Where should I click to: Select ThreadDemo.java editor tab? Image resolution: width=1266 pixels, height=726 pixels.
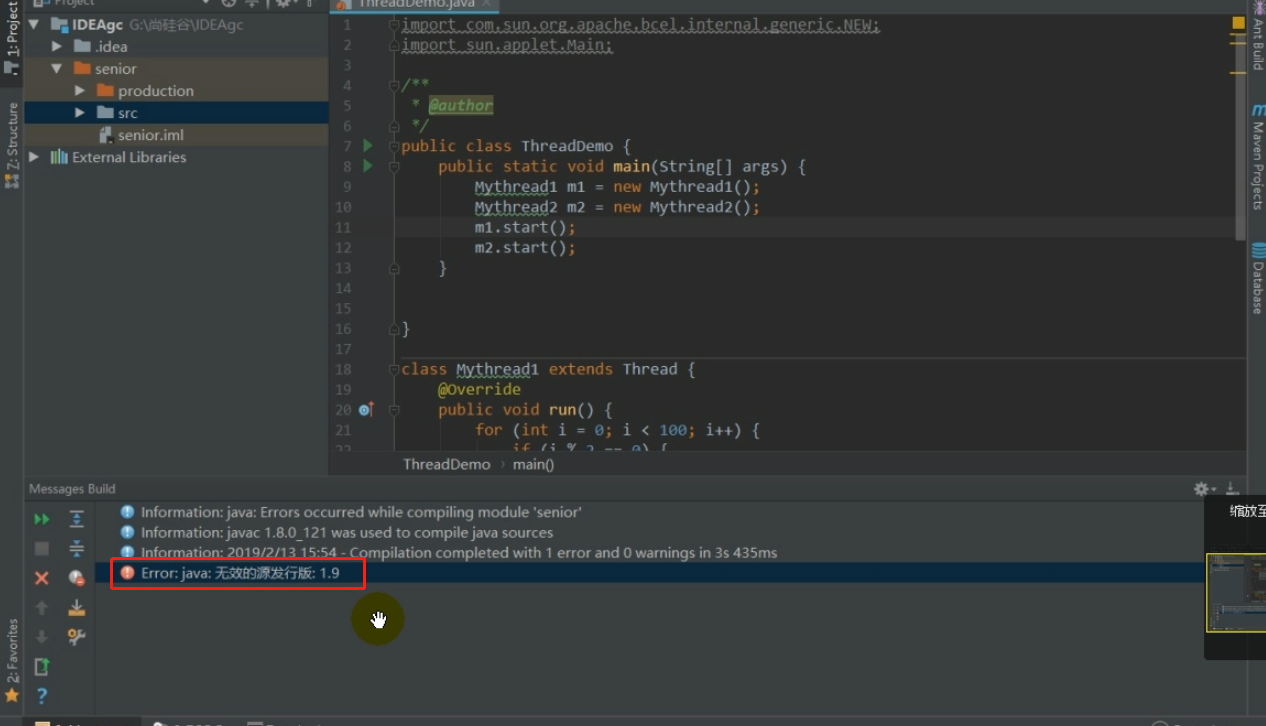[x=414, y=4]
